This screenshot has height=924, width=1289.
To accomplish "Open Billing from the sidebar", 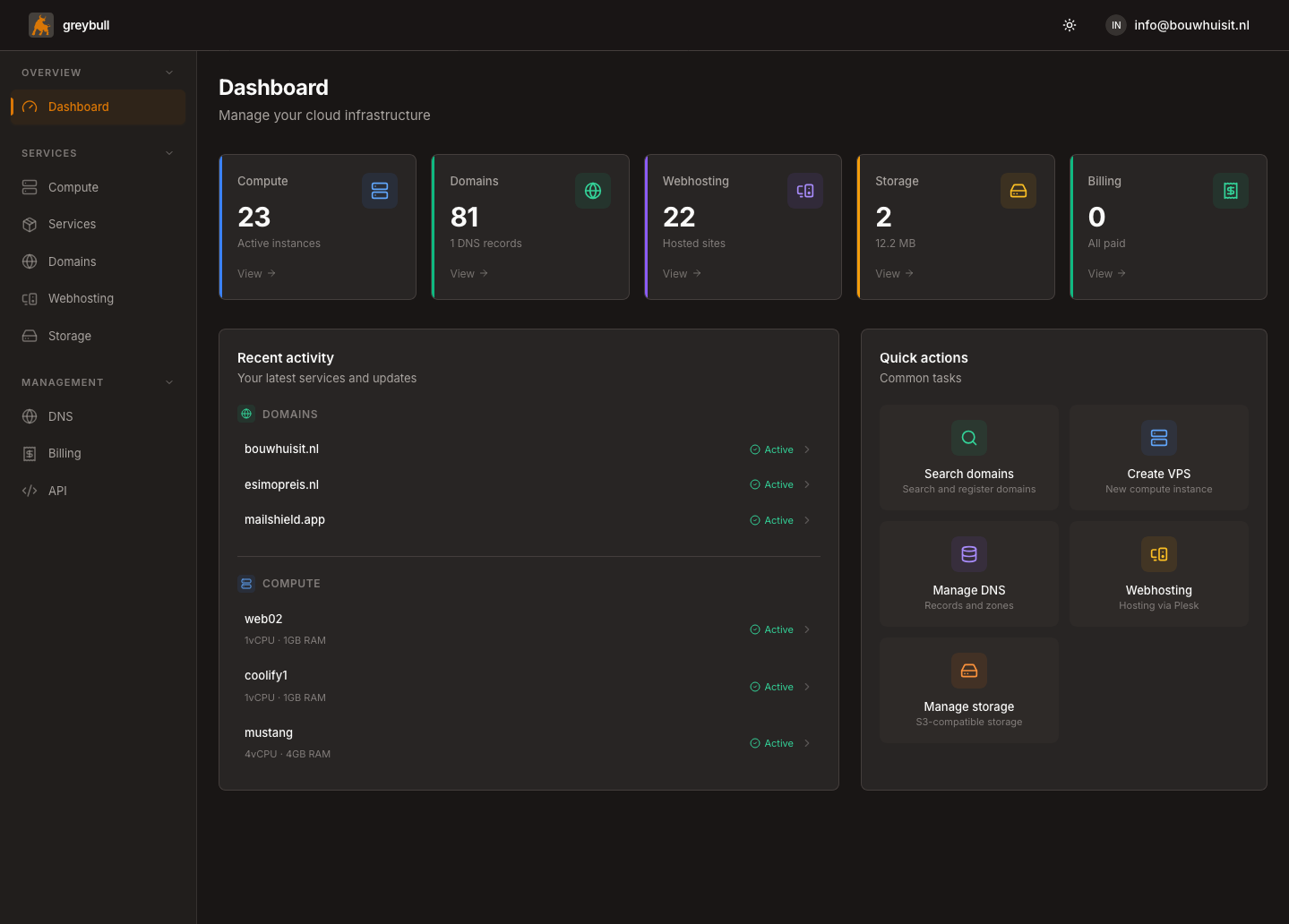I will coord(64,453).
